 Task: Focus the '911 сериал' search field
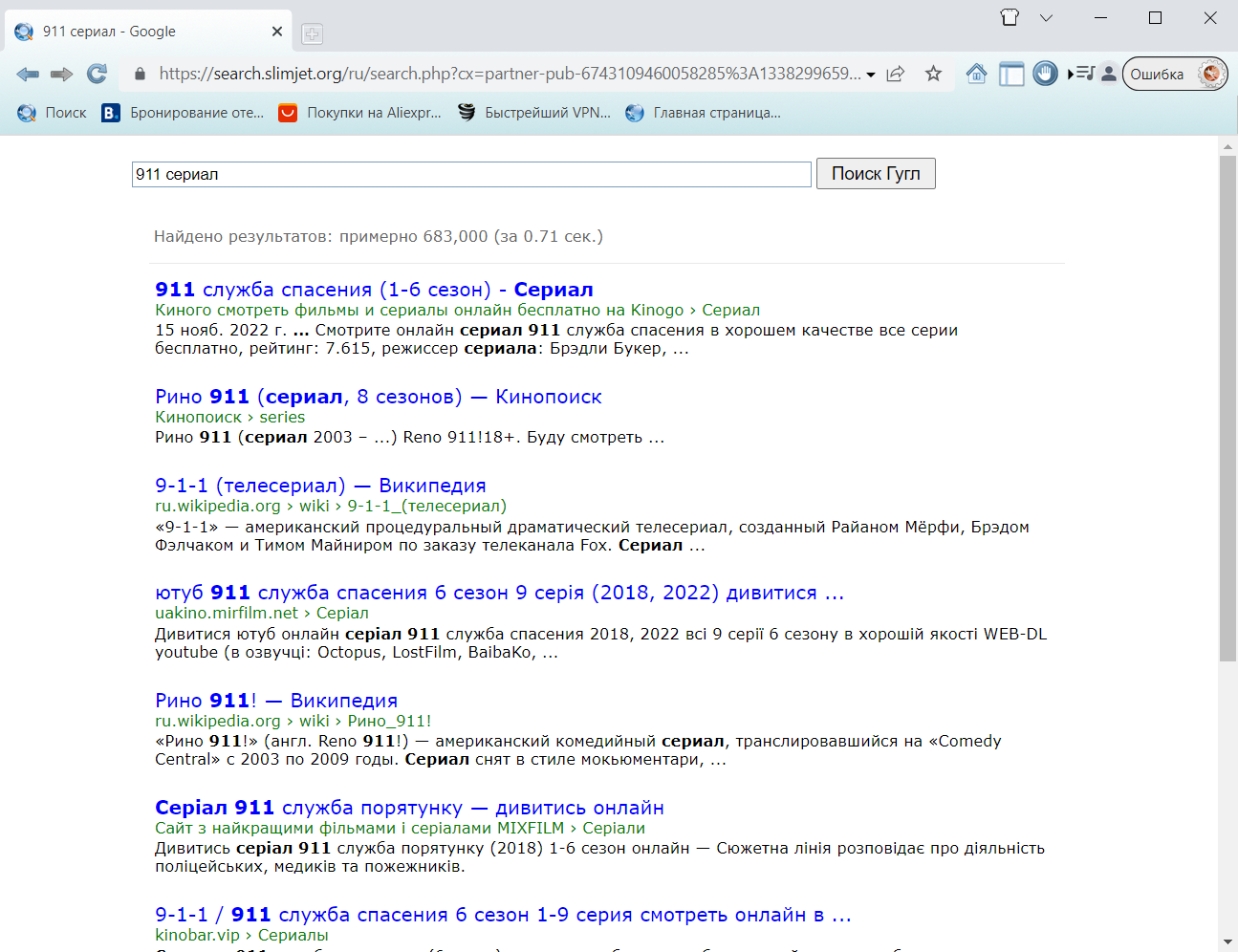coord(471,174)
